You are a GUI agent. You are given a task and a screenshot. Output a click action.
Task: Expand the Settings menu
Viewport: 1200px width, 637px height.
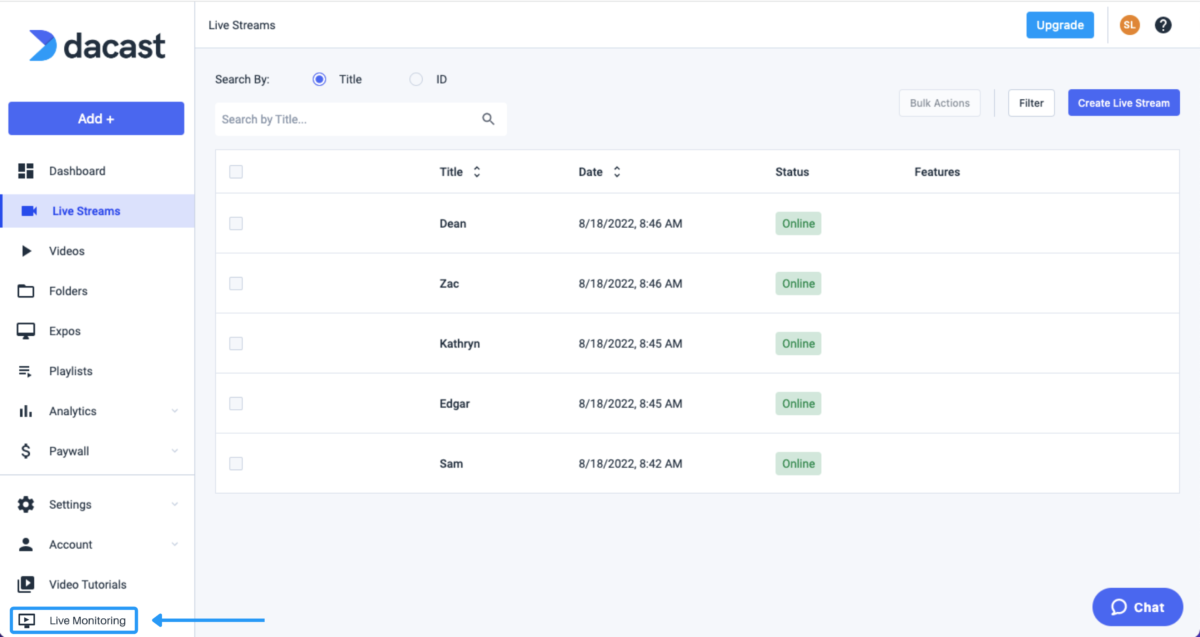click(70, 504)
